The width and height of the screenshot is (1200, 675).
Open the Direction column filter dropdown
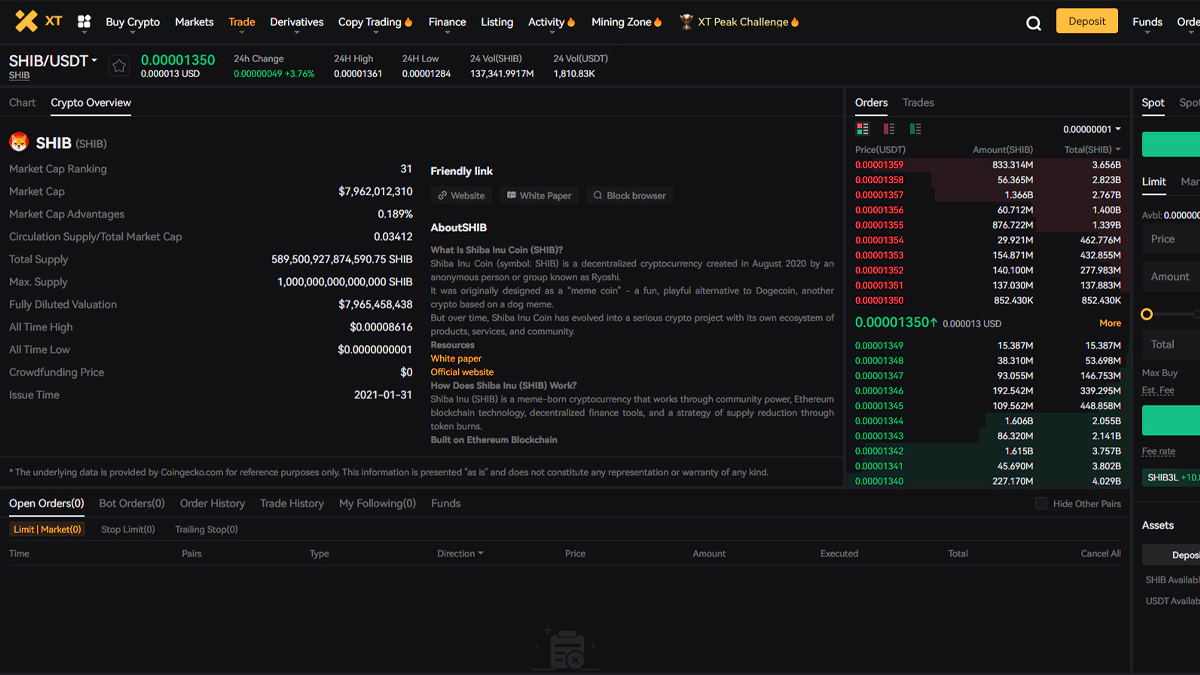click(460, 553)
